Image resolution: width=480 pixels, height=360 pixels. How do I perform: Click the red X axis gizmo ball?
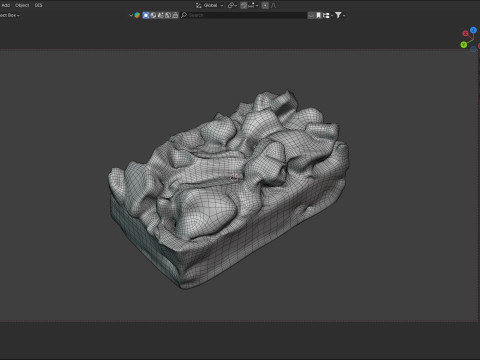click(x=465, y=33)
